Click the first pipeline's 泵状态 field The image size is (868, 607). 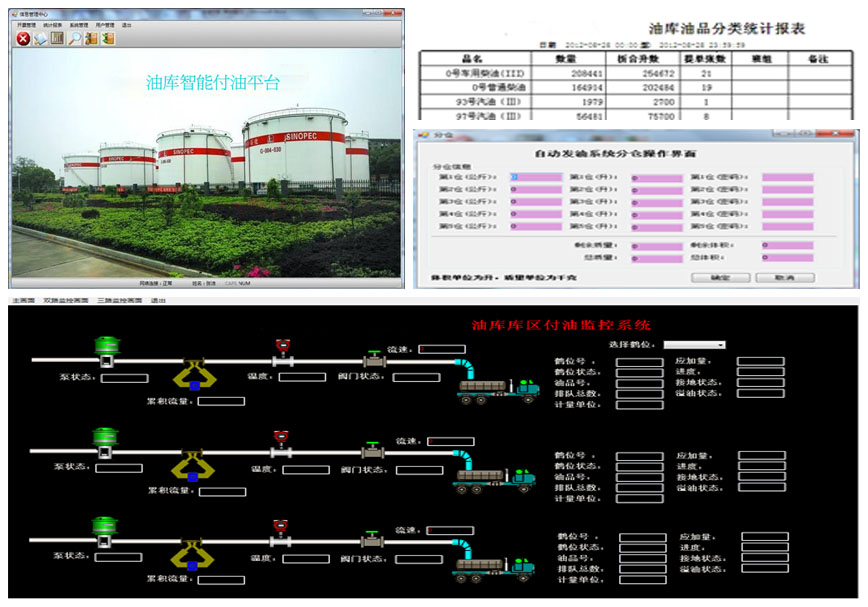(x=124, y=379)
